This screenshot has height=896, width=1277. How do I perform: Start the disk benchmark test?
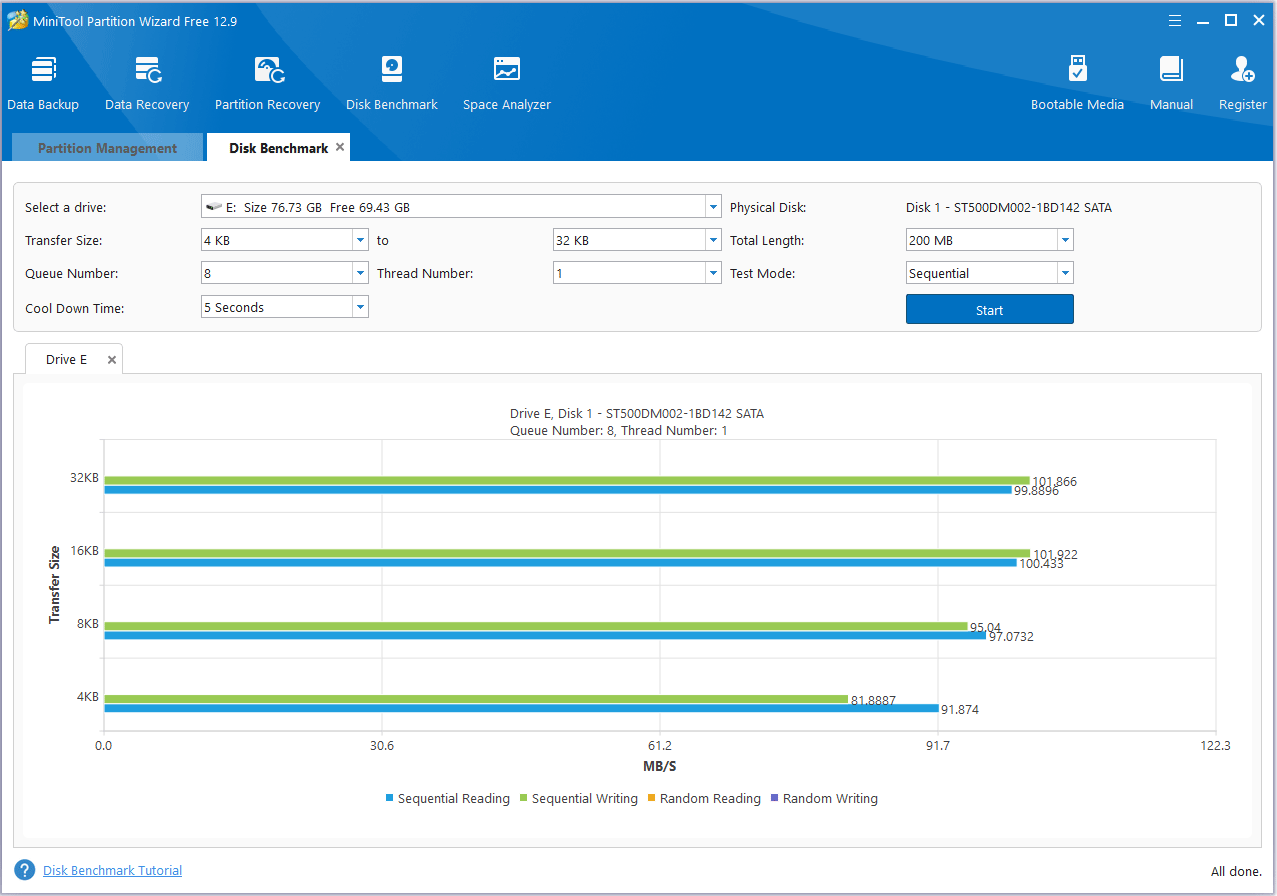pyautogui.click(x=988, y=308)
